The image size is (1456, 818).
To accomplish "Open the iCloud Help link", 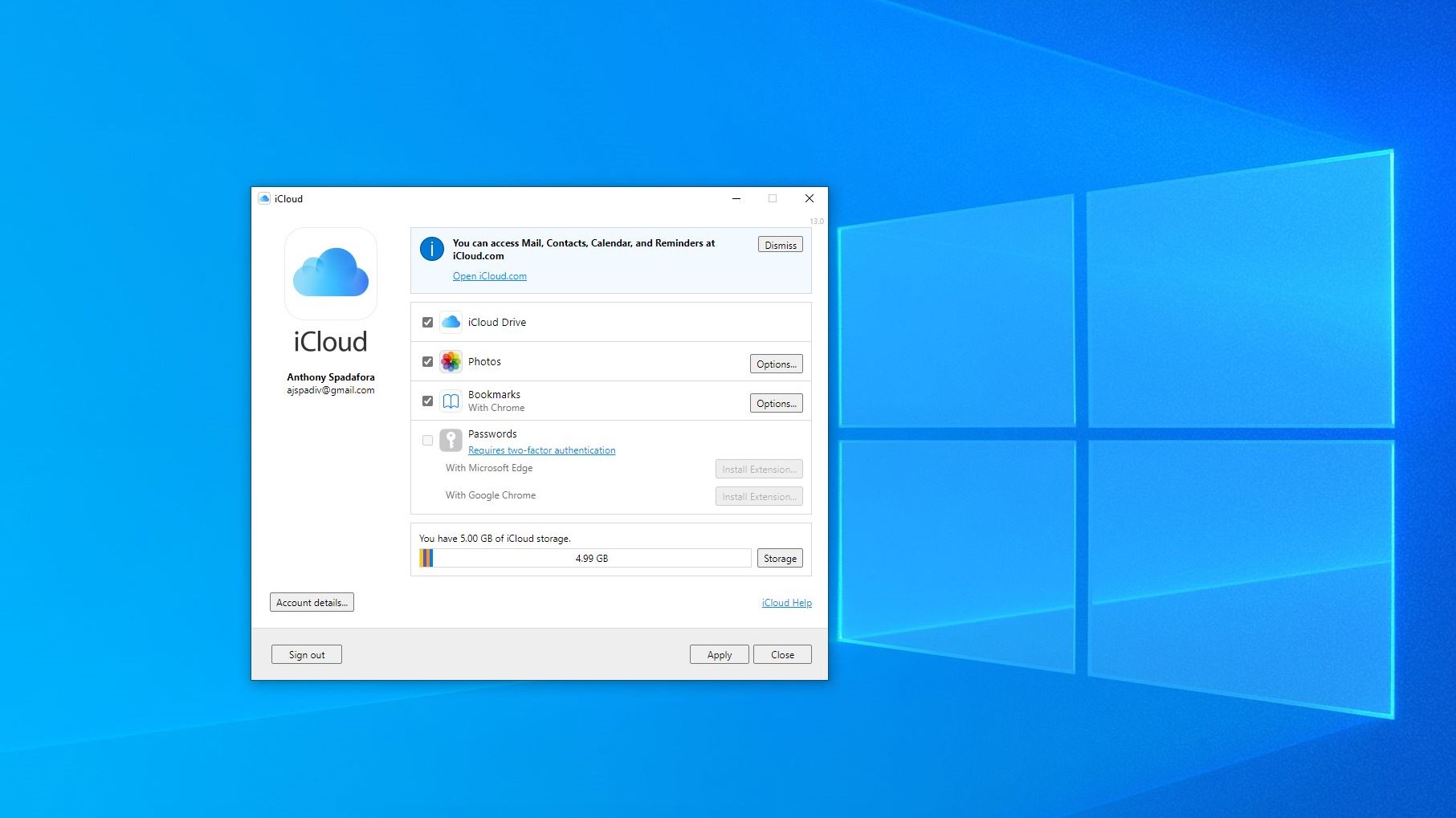I will pyautogui.click(x=787, y=603).
